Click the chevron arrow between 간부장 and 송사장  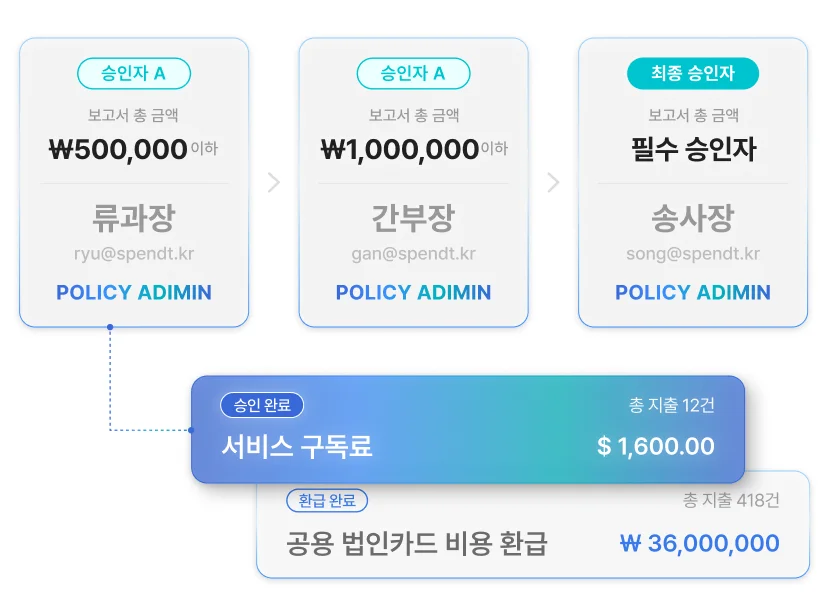pos(553,183)
